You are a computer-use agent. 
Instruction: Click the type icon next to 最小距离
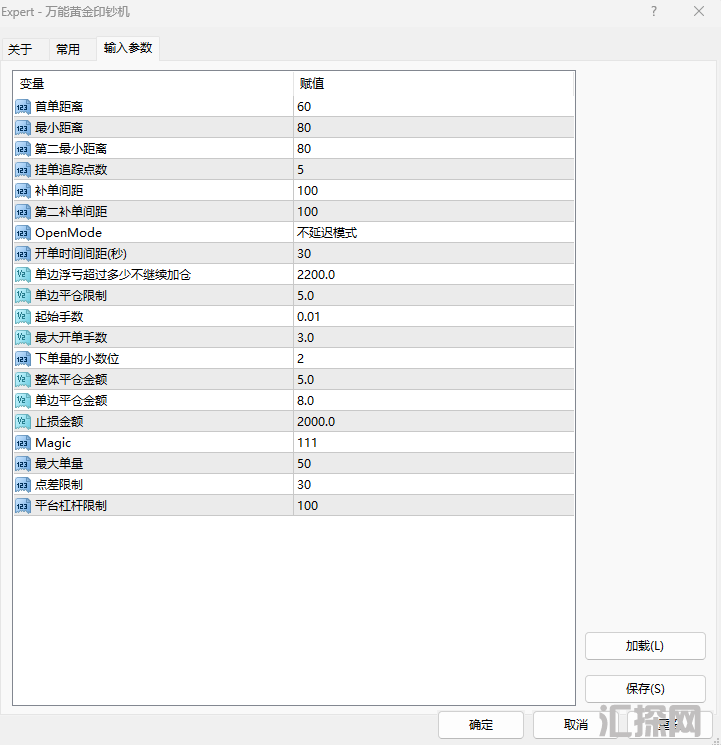pyautogui.click(x=23, y=128)
